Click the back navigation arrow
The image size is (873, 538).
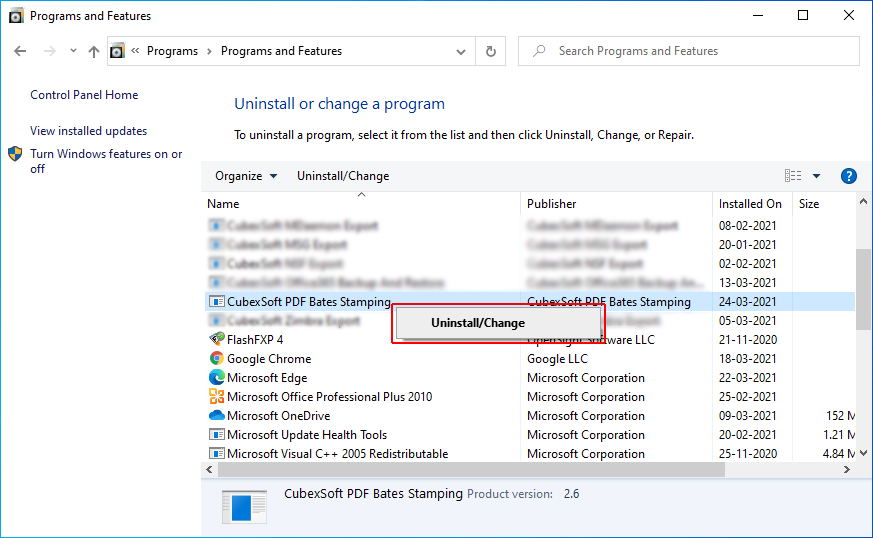point(22,51)
